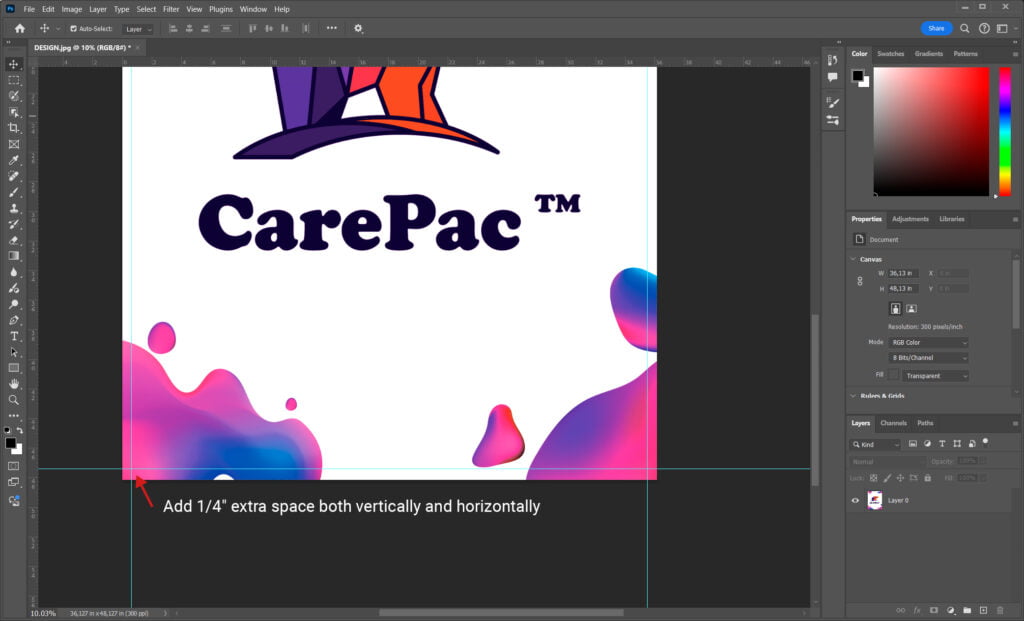Open the Add layer style (fx) menu
This screenshot has height=621, width=1024.
tap(916, 610)
